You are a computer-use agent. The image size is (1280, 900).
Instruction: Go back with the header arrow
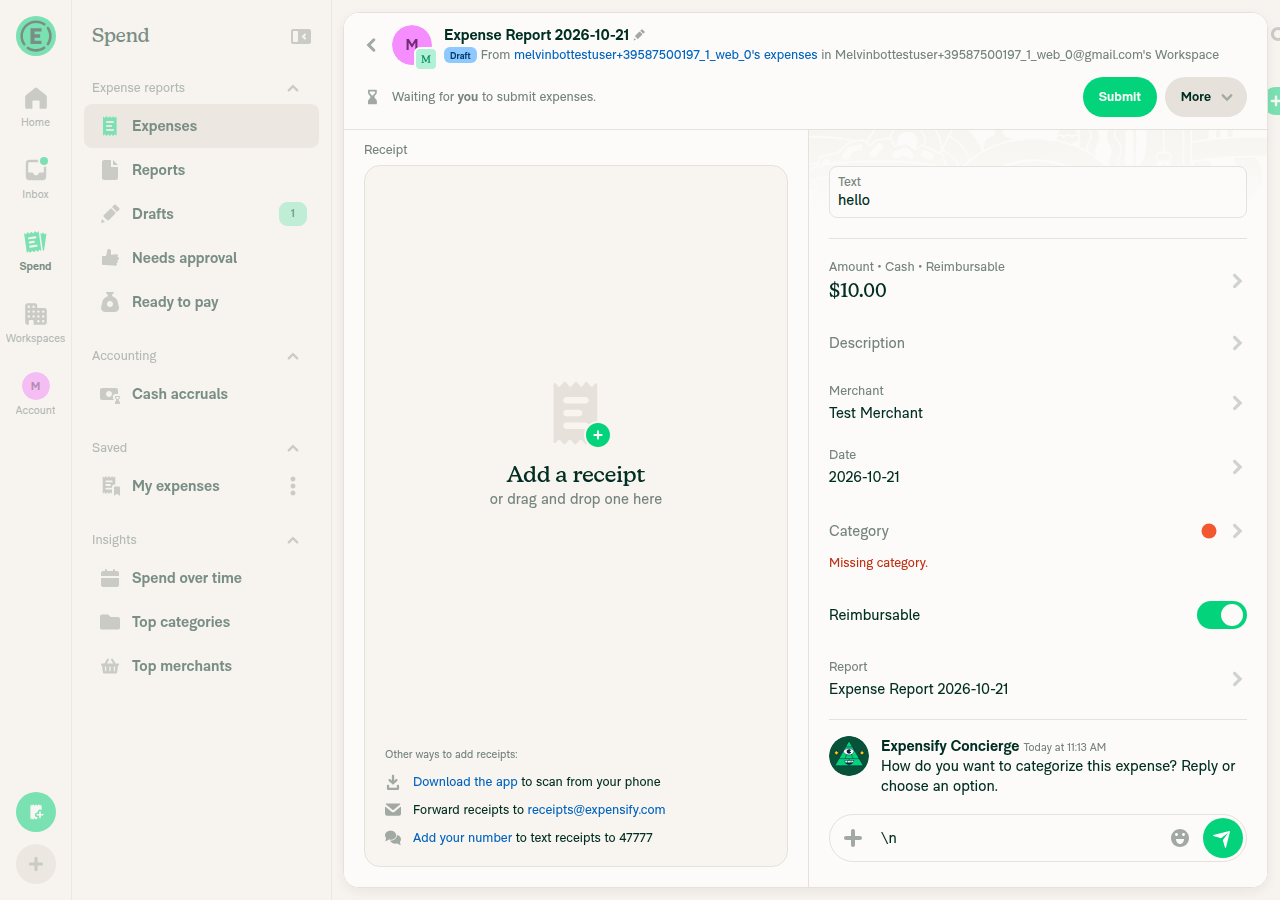coord(371,45)
